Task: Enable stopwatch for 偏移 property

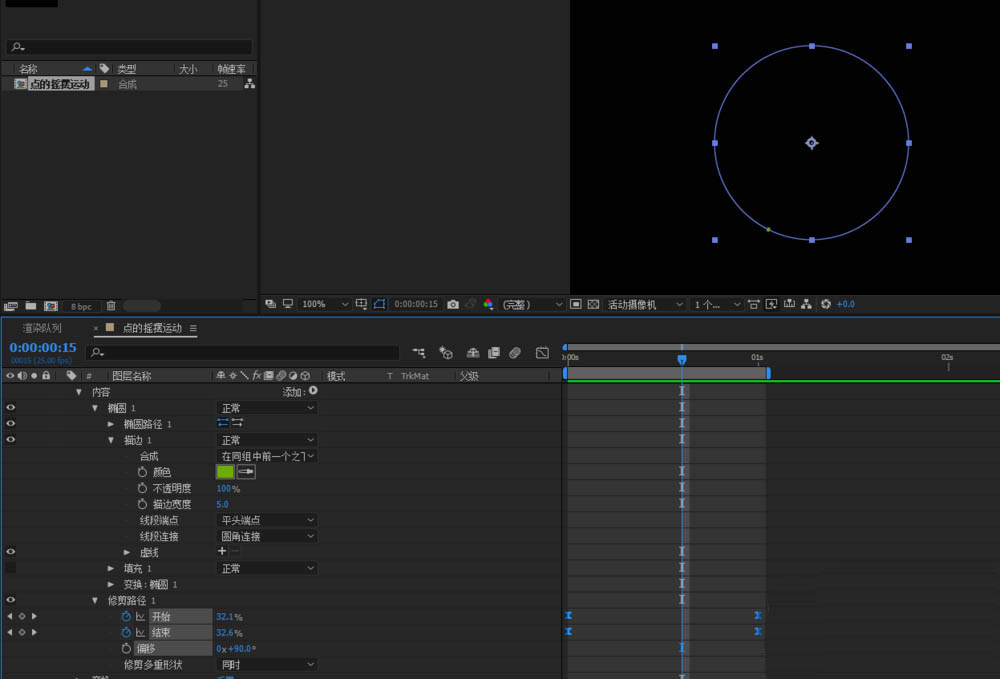Action: tap(126, 649)
